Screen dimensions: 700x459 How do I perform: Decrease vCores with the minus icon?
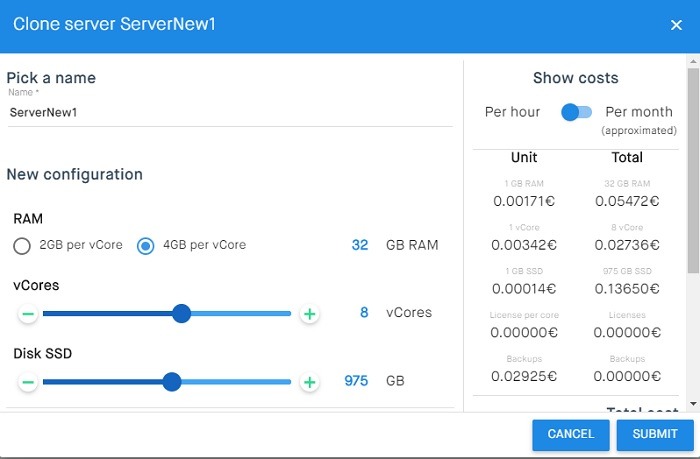[28, 314]
